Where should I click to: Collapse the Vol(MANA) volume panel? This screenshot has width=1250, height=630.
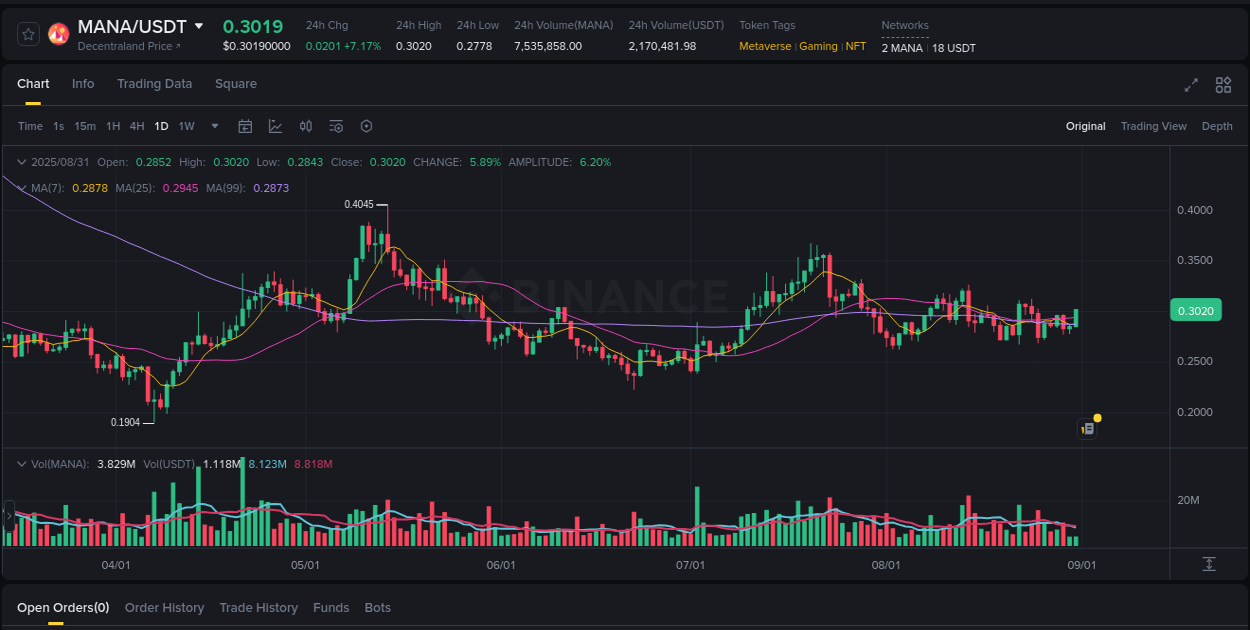click(21, 463)
